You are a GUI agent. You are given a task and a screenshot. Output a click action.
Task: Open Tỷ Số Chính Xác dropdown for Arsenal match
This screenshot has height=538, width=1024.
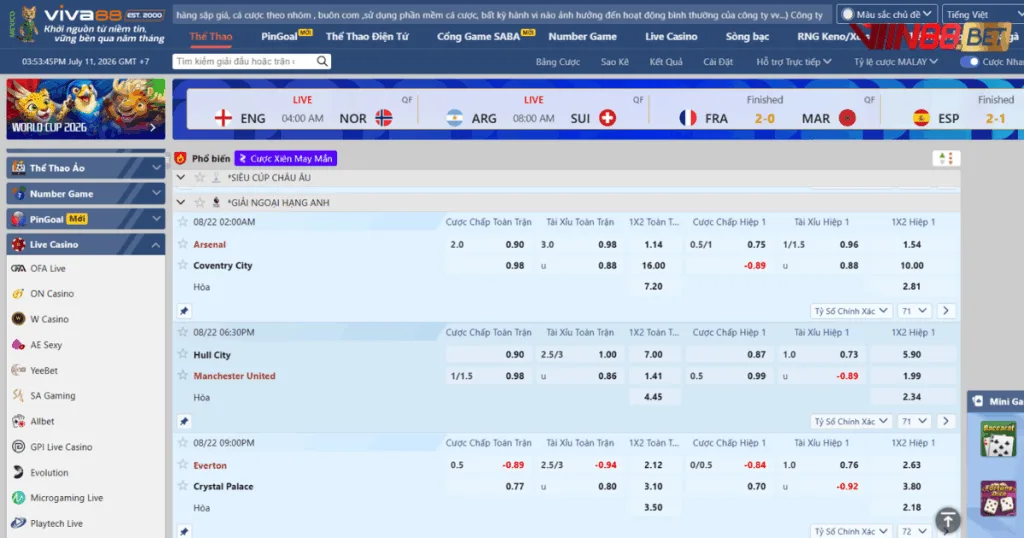pyautogui.click(x=850, y=311)
